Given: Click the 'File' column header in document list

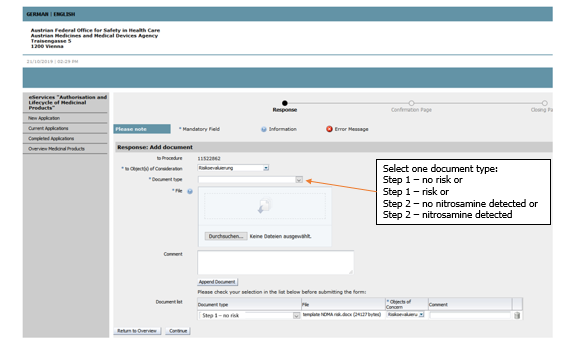Looking at the screenshot, I should [x=305, y=305].
